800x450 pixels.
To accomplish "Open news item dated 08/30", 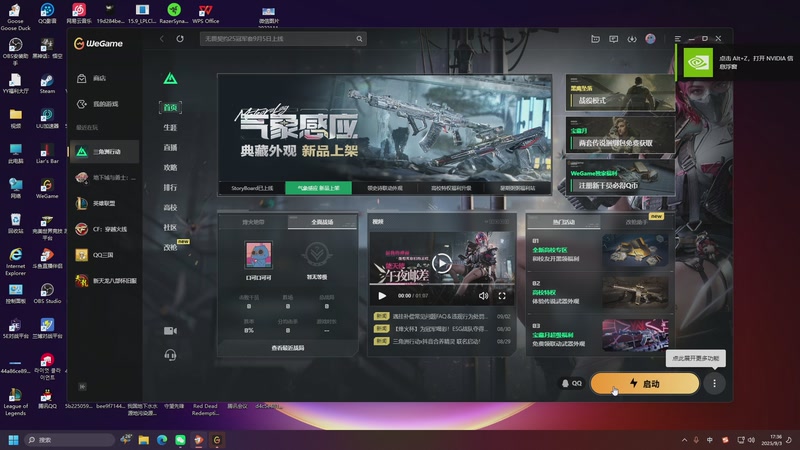I will (x=442, y=329).
